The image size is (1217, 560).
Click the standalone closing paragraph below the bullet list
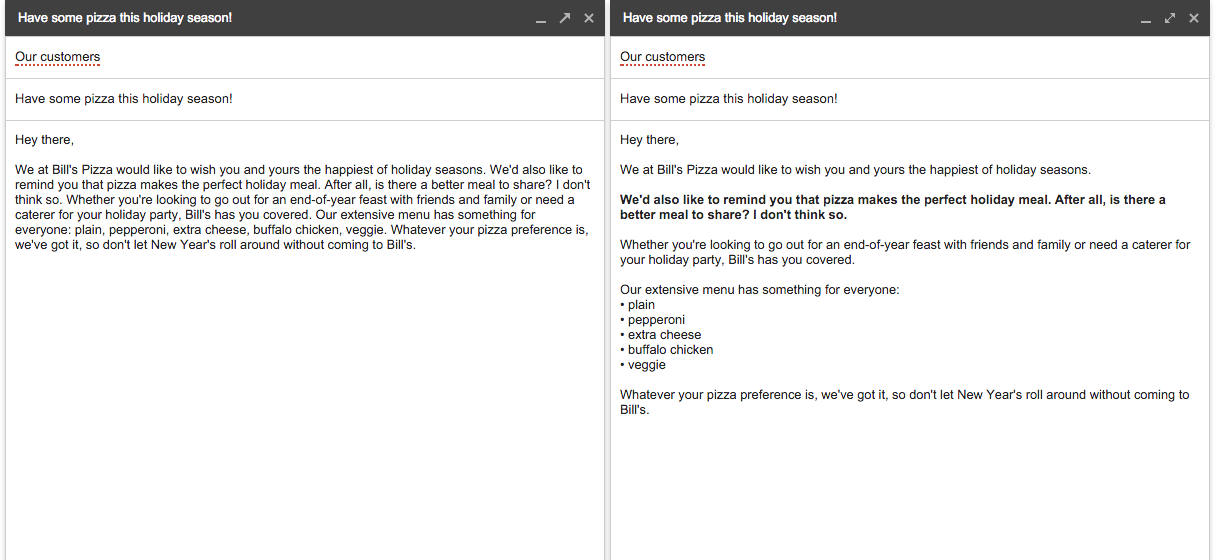click(905, 402)
